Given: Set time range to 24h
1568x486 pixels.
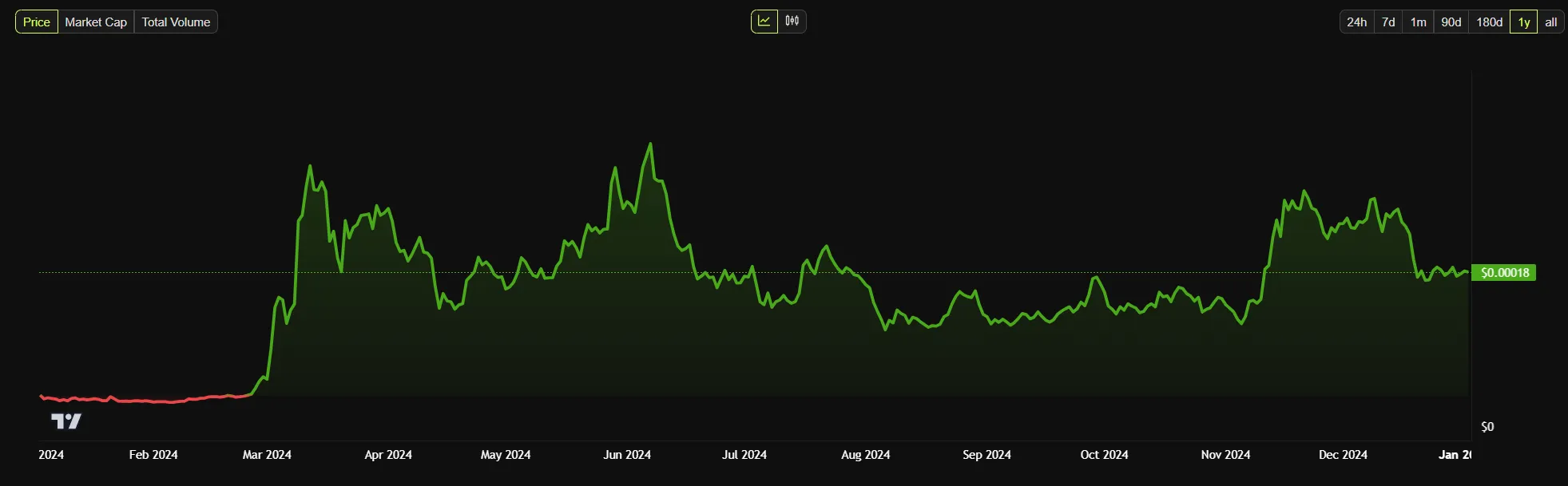Looking at the screenshot, I should [x=1356, y=22].
